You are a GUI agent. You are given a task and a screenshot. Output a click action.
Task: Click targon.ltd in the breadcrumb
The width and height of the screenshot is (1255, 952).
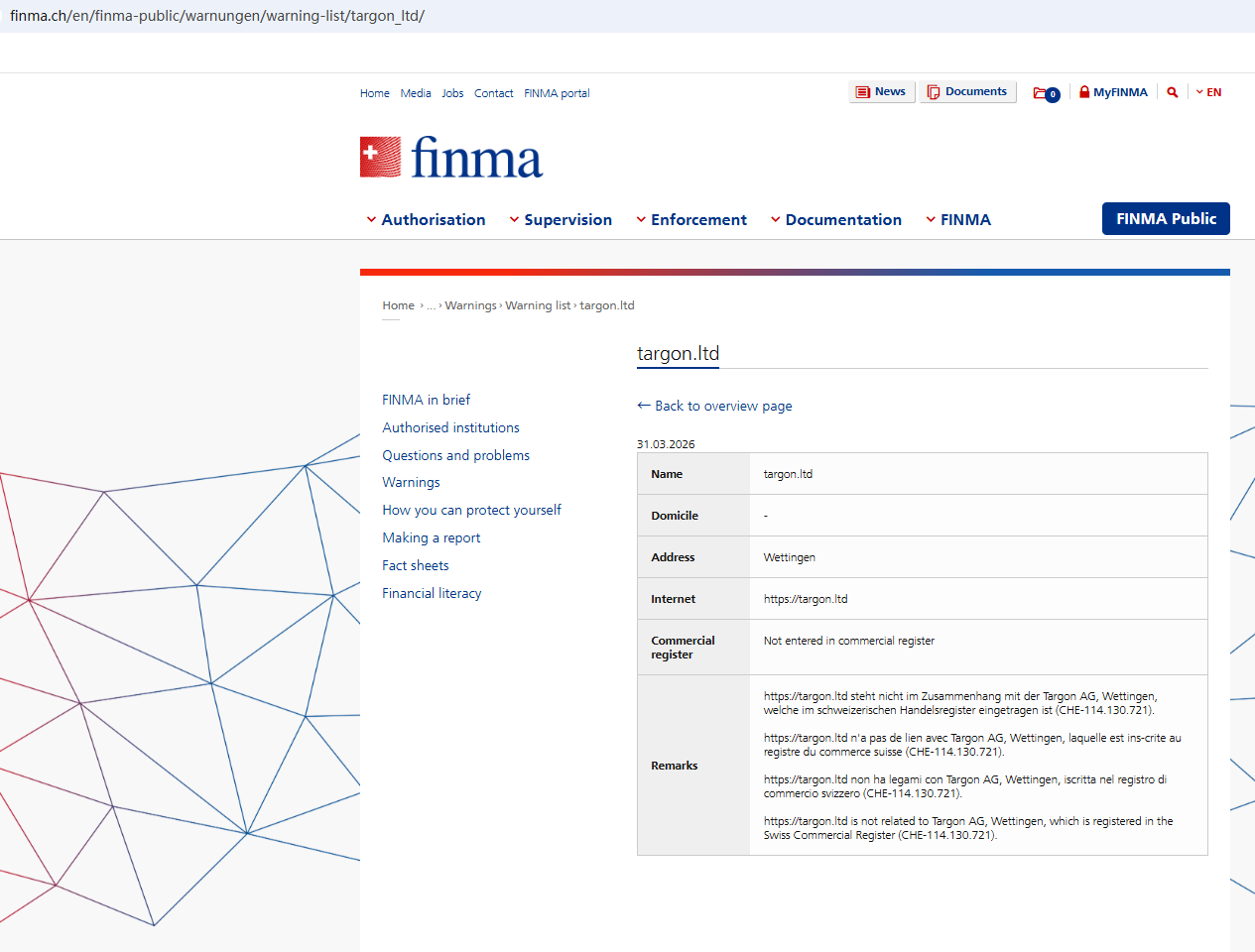tap(607, 305)
